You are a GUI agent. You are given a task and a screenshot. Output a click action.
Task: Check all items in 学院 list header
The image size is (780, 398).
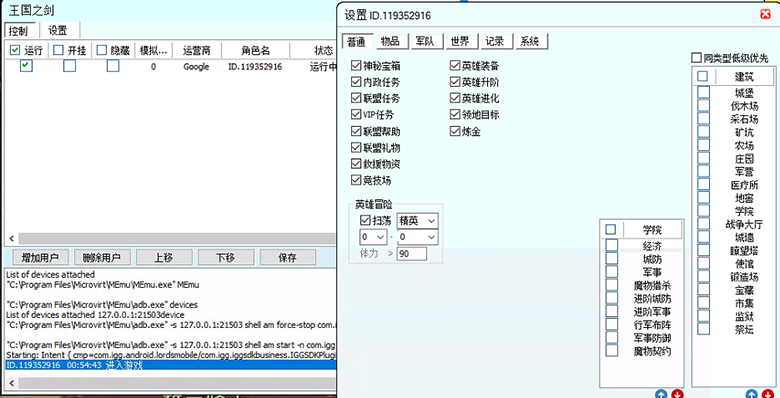coord(611,229)
